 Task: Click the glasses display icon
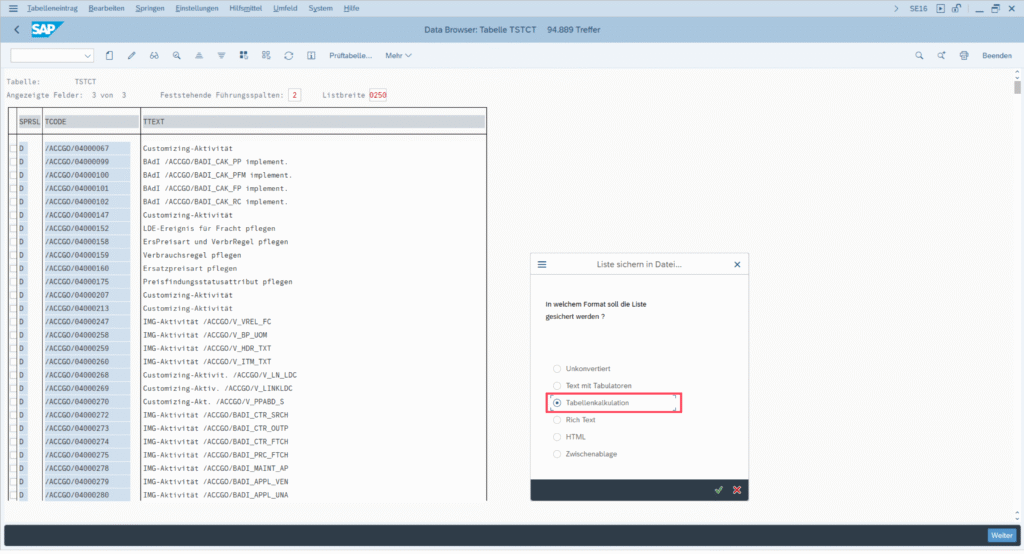154,56
